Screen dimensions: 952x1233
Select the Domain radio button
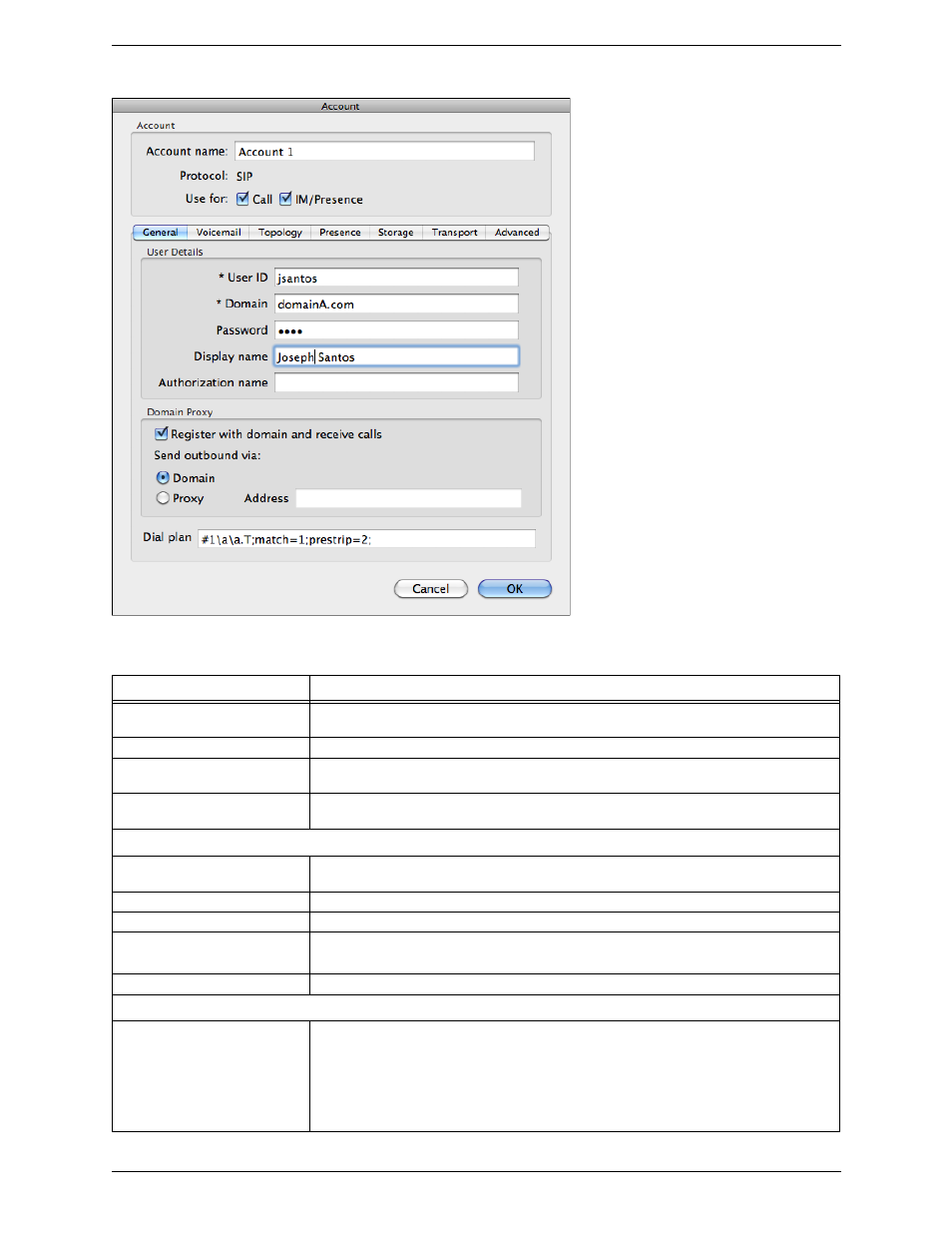[163, 478]
